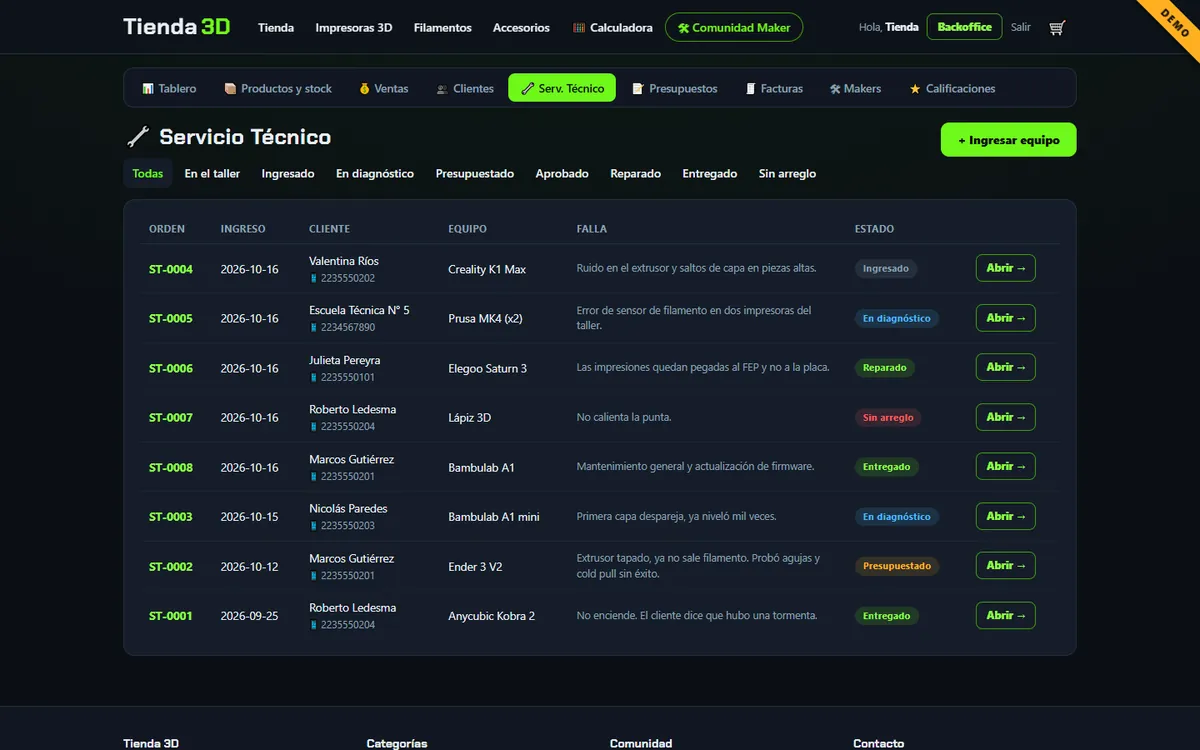
Task: Click the Backoffice button
Action: click(x=964, y=27)
